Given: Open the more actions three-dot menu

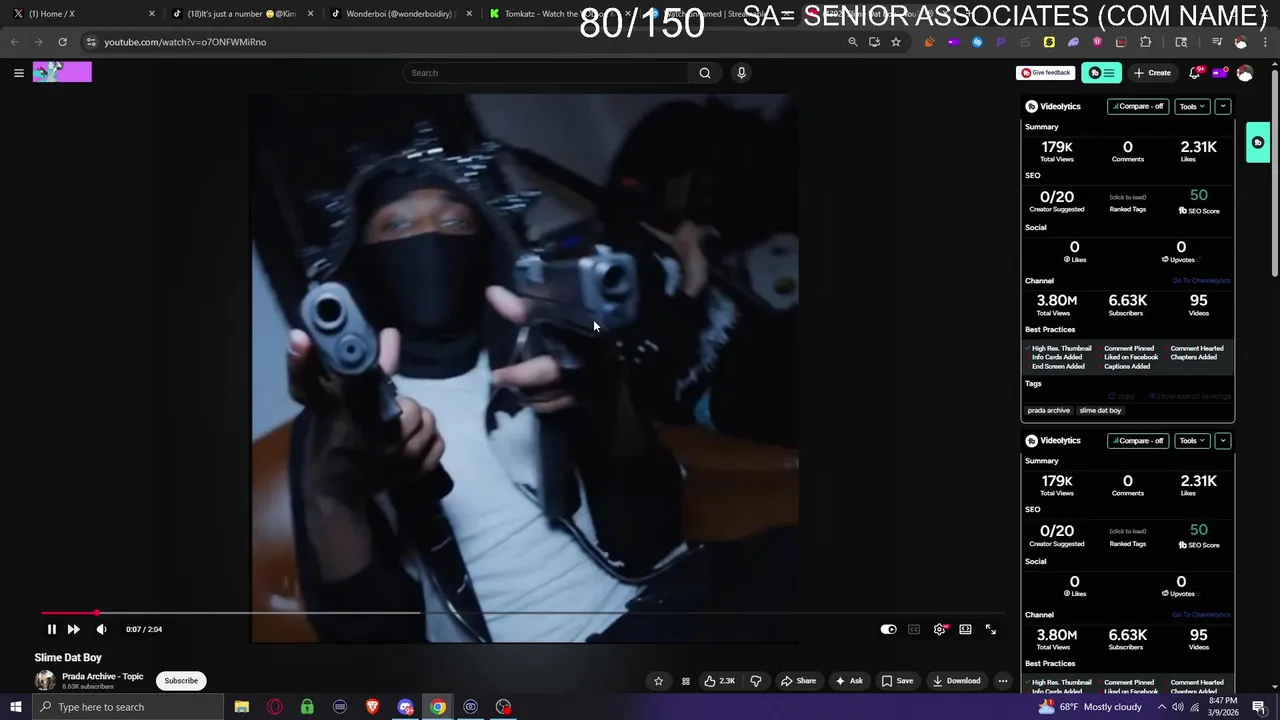Looking at the screenshot, I should [1003, 681].
